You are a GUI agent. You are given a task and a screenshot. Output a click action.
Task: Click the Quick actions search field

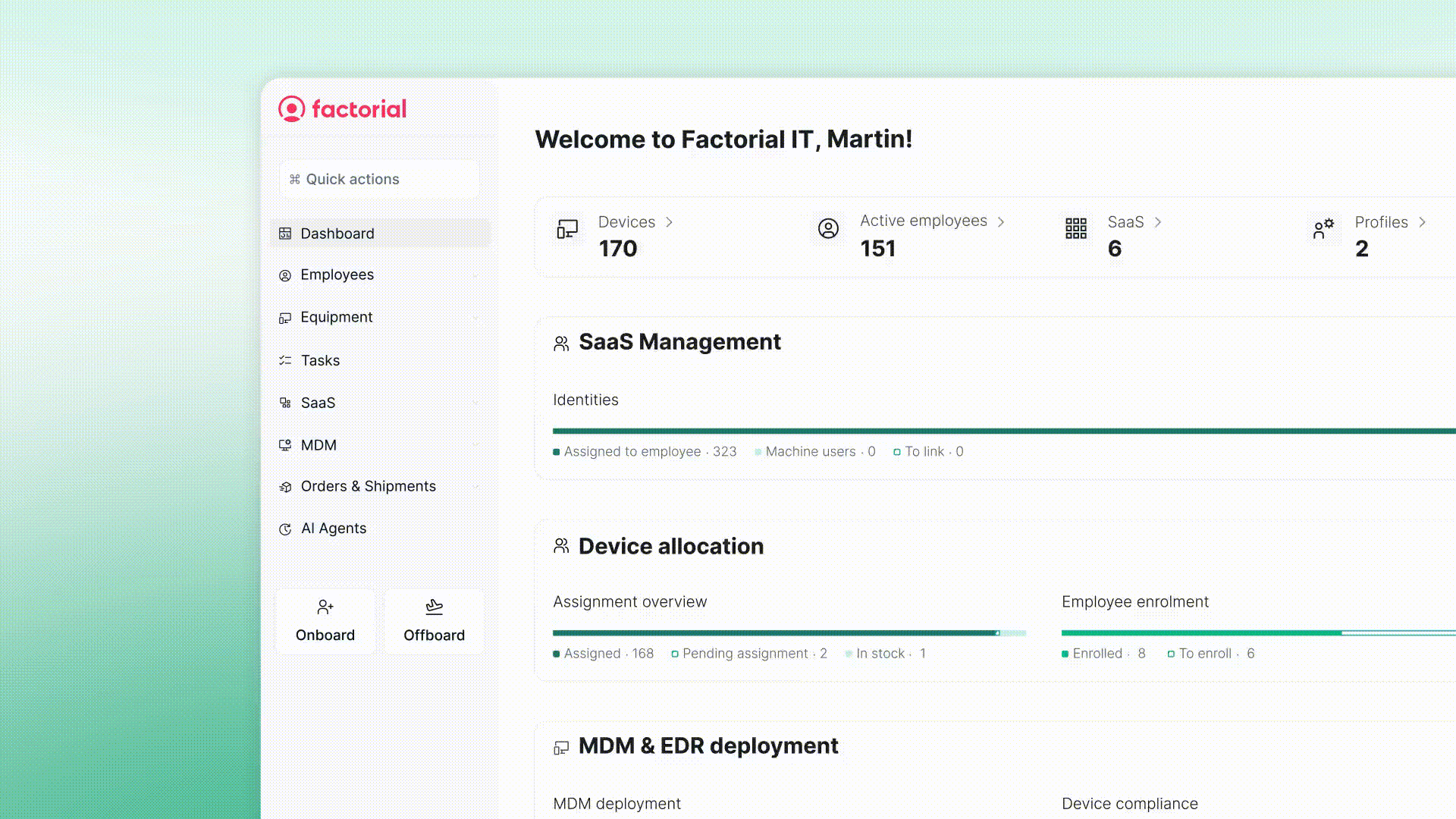pyautogui.click(x=379, y=179)
